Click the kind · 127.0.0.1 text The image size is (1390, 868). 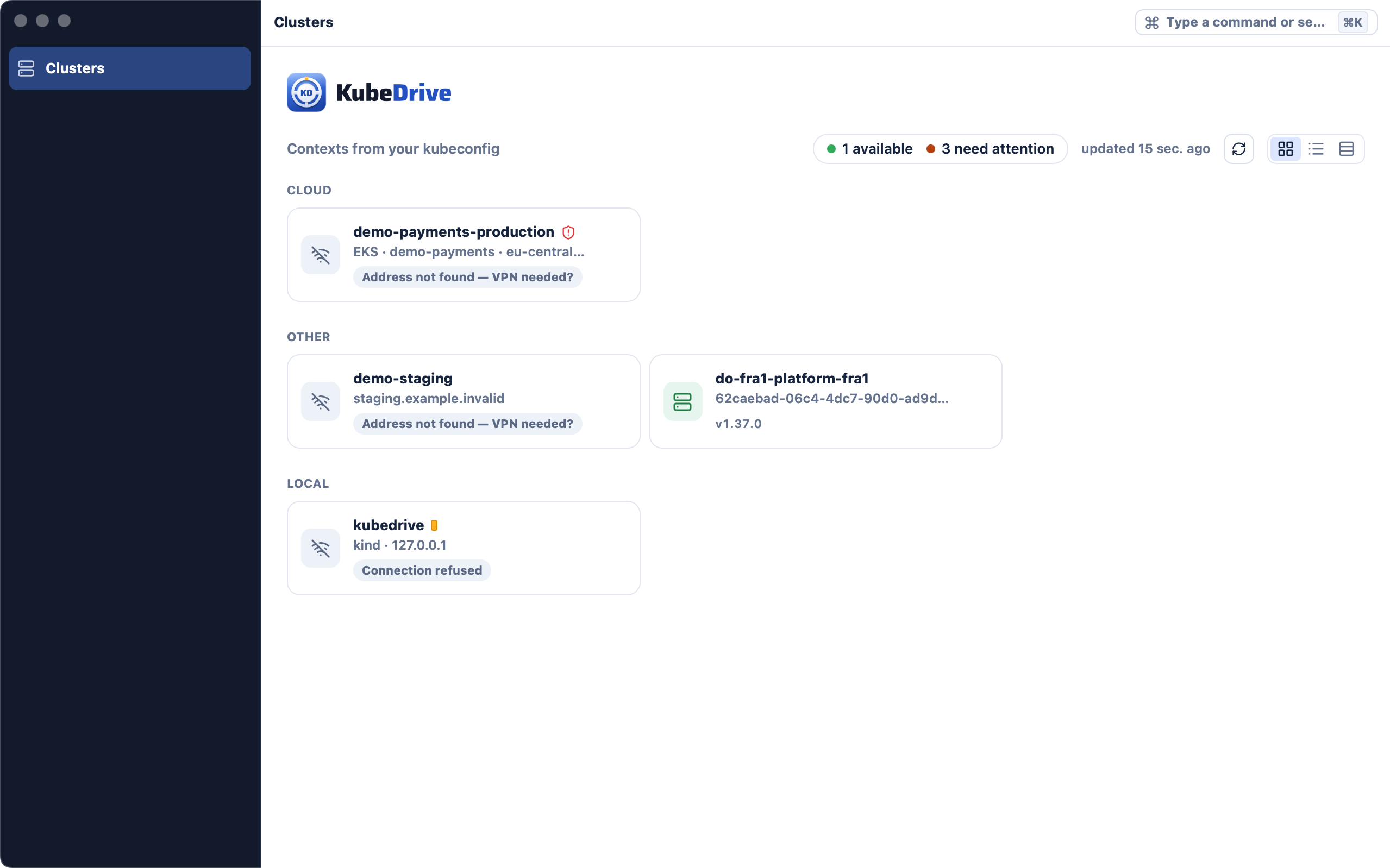399,545
